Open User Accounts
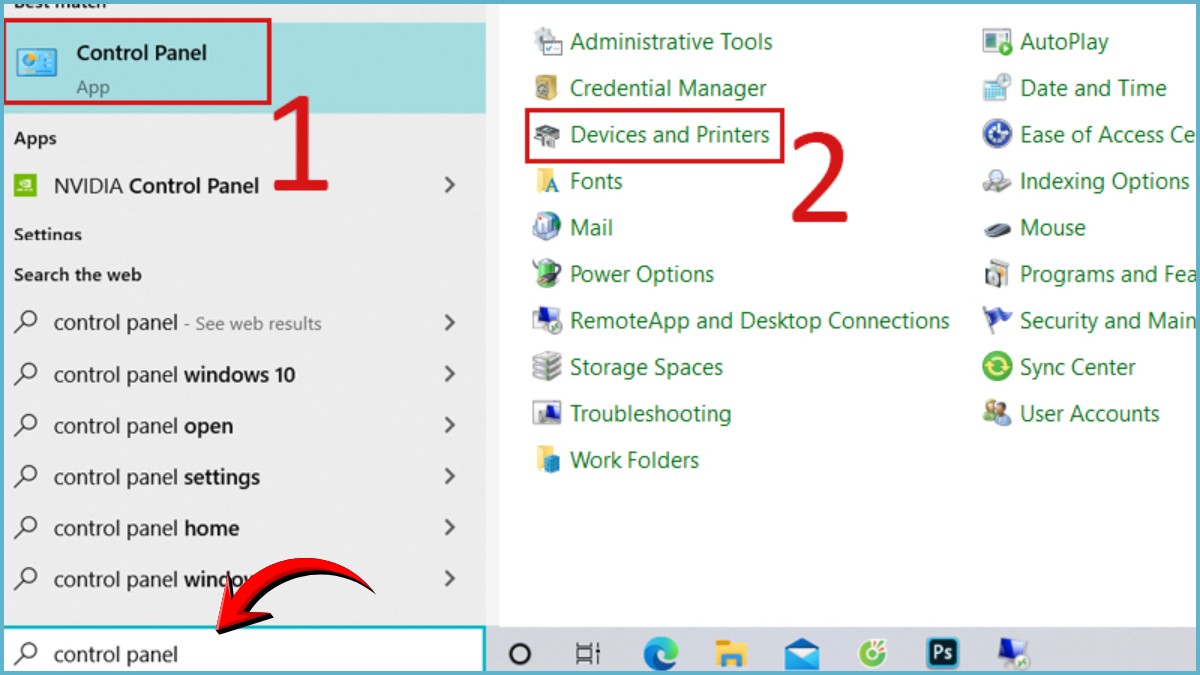This screenshot has height=675, width=1200. coord(1089,413)
